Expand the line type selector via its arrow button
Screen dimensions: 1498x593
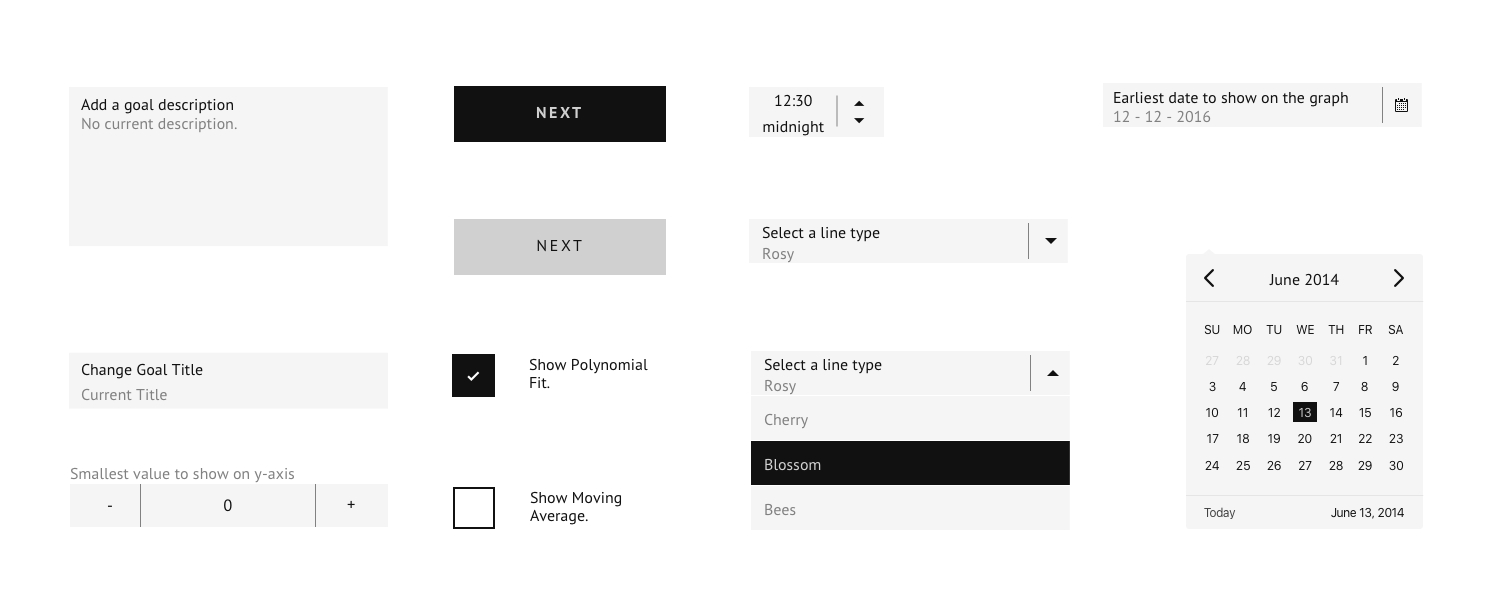click(x=1048, y=241)
